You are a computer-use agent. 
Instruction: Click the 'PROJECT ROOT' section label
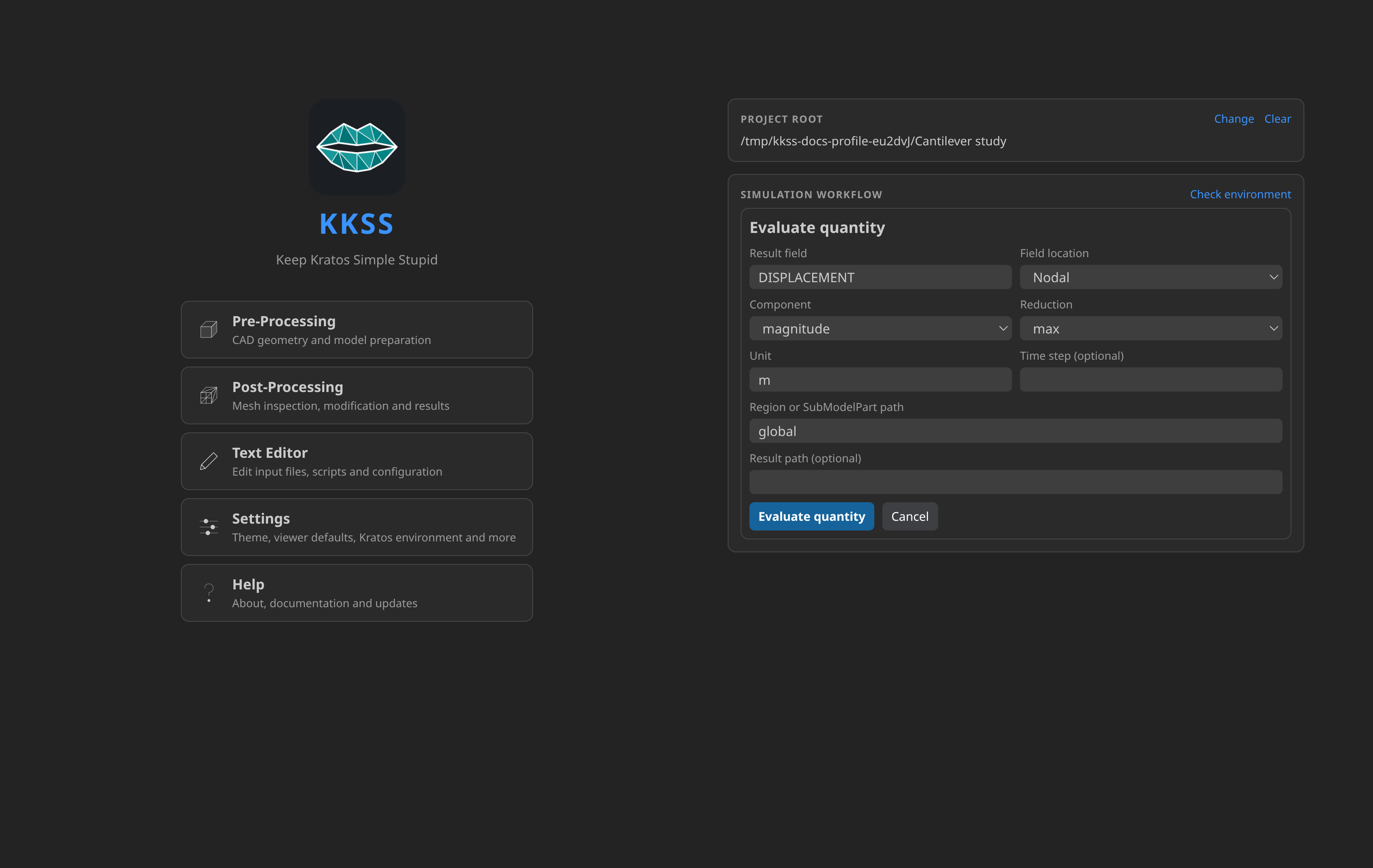781,119
